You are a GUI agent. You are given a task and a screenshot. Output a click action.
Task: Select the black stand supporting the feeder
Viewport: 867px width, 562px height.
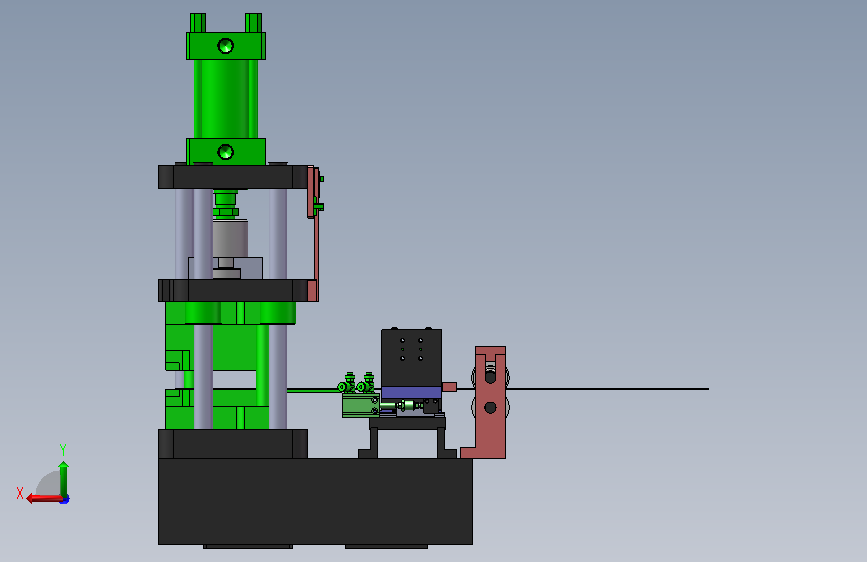pyautogui.click(x=408, y=438)
